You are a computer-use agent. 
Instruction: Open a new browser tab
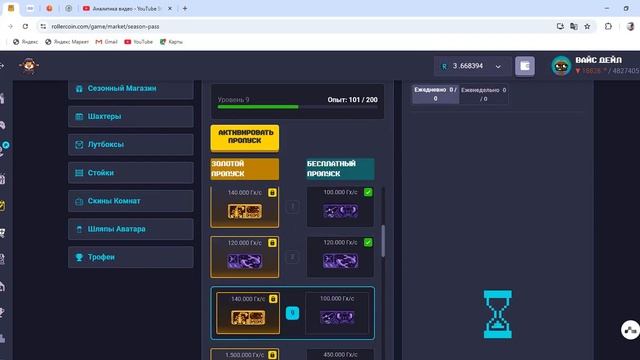[x=185, y=8]
